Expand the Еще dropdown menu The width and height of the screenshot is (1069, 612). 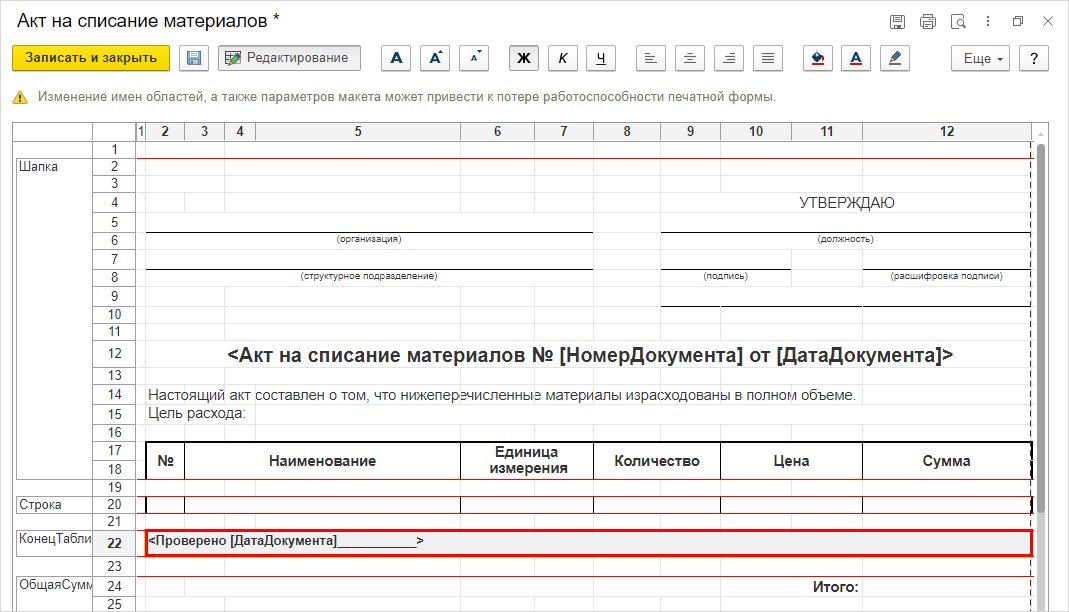pyautogui.click(x=982, y=58)
